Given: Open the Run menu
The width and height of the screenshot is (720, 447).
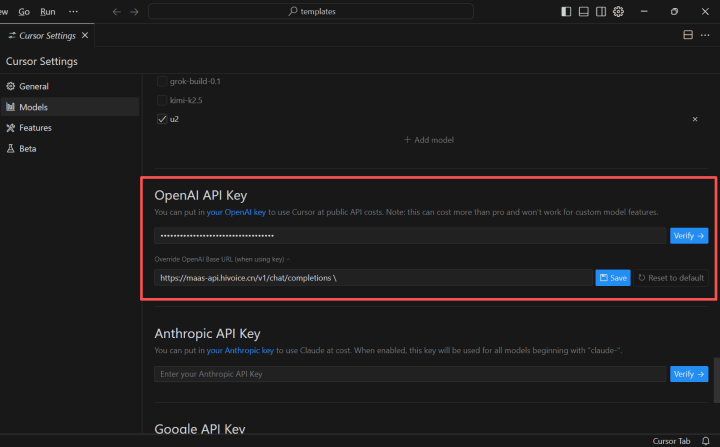Looking at the screenshot, I should pos(47,11).
